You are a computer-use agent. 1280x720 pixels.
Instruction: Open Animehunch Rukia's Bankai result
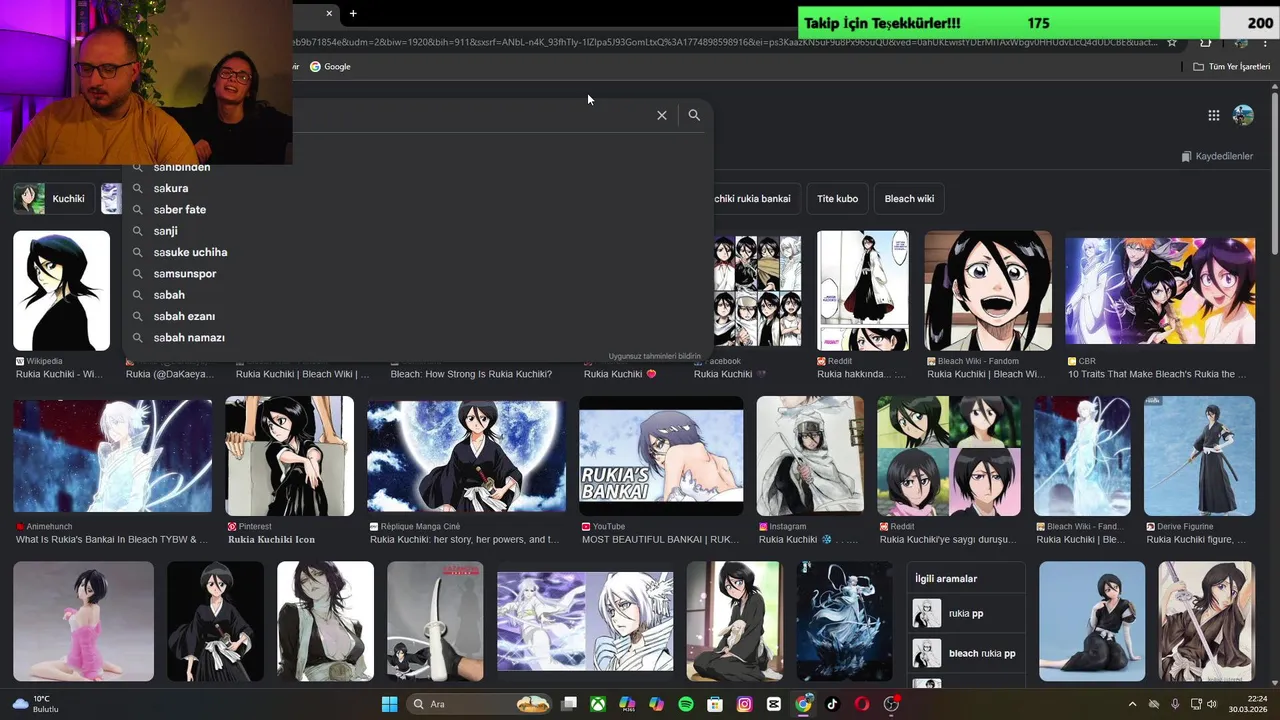[112, 456]
